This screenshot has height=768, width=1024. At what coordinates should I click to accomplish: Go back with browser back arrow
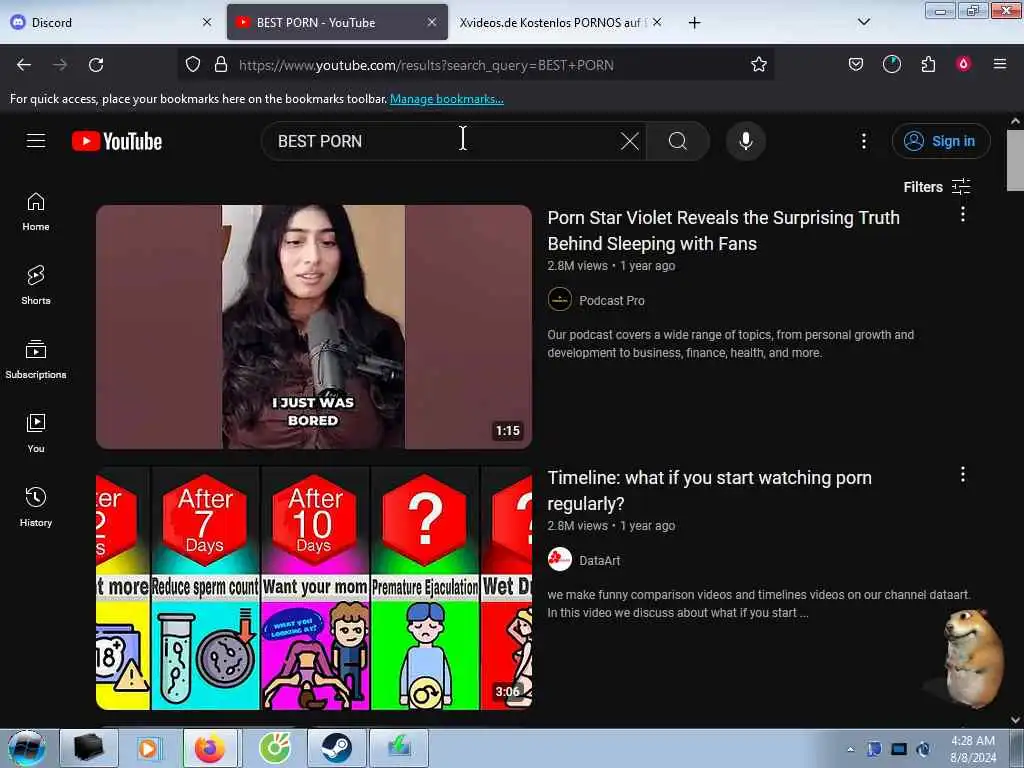click(x=24, y=65)
